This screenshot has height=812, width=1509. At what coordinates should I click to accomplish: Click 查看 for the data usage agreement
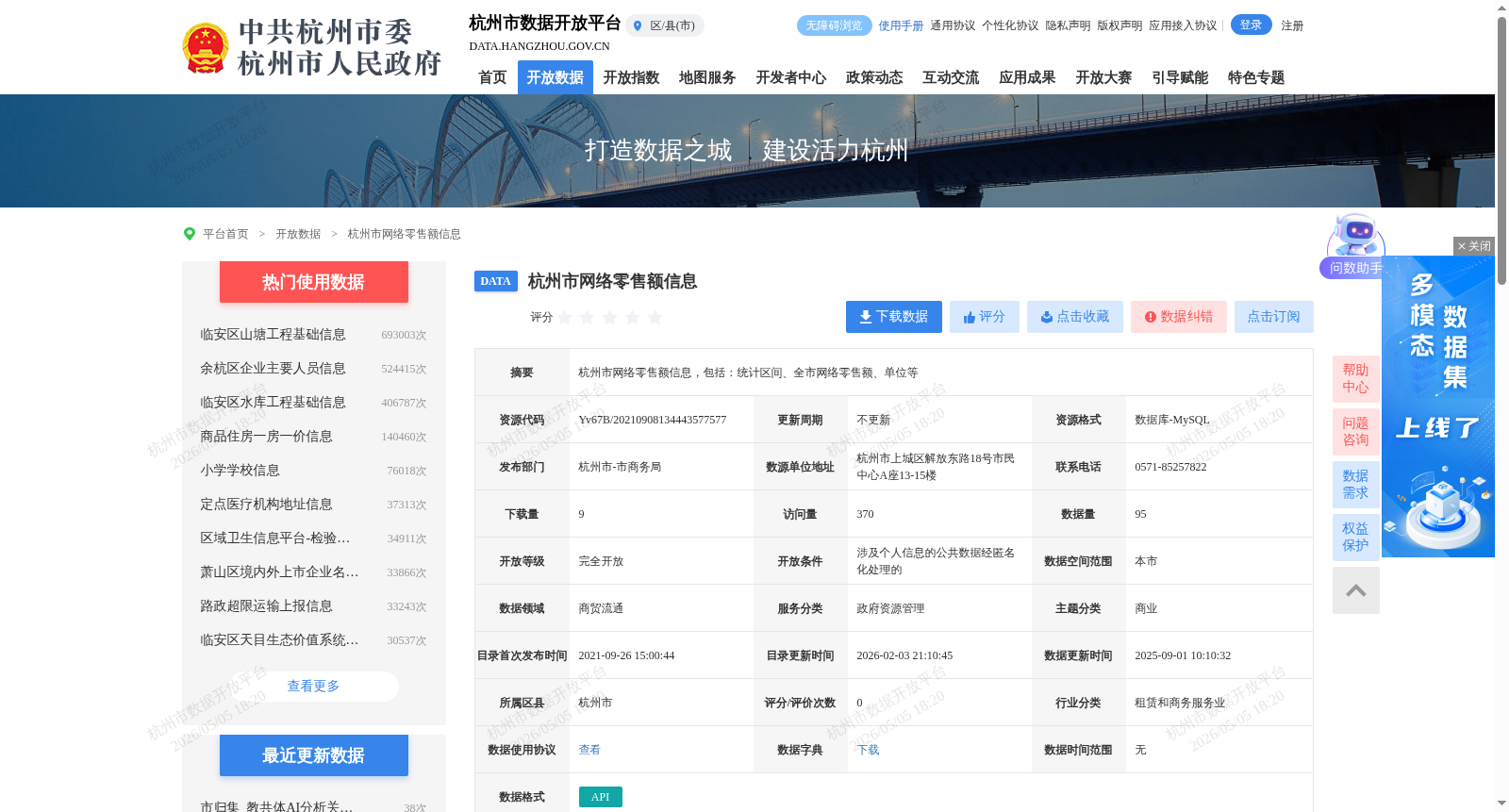tap(589, 750)
